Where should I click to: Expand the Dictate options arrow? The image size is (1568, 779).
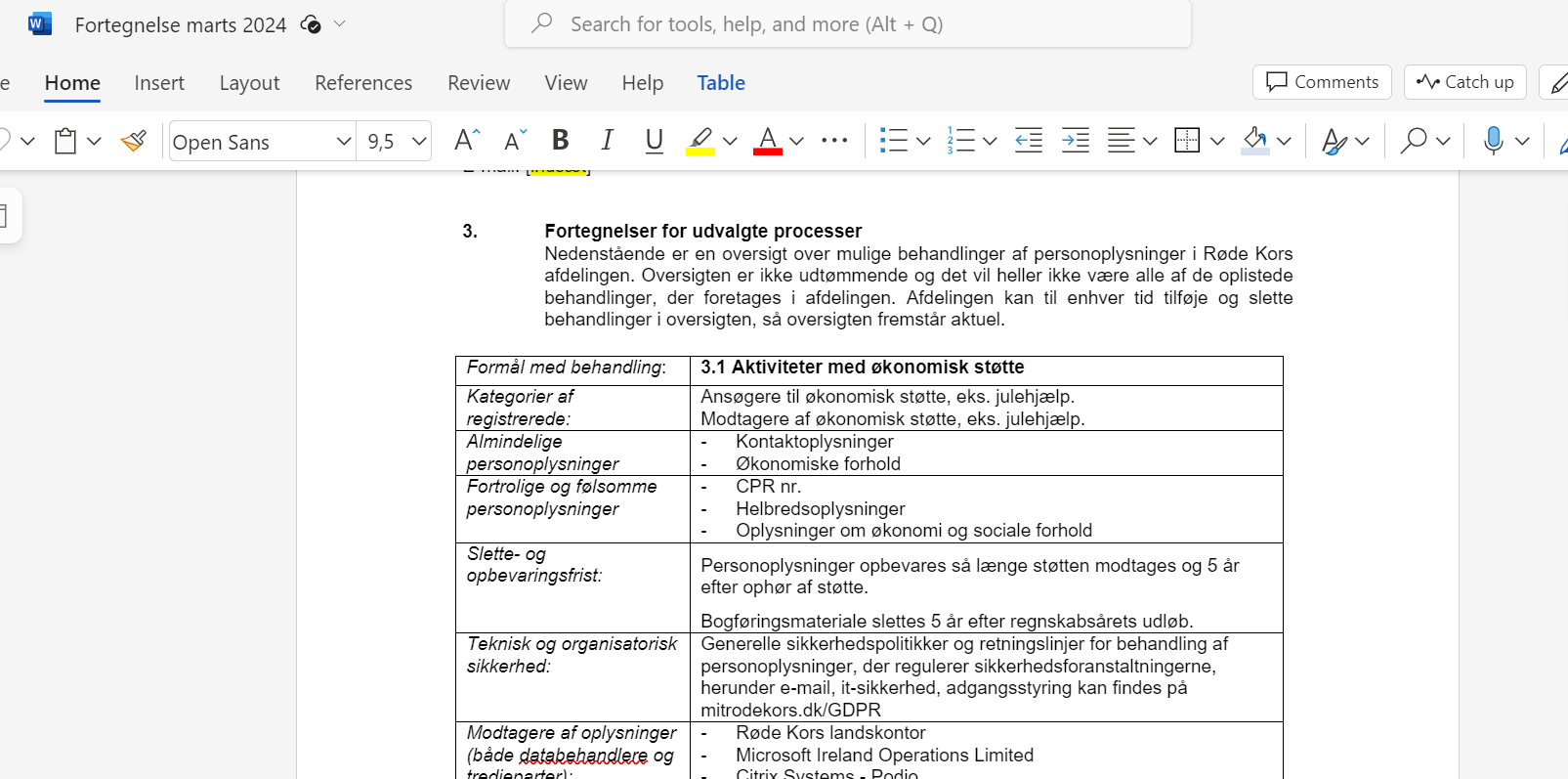pyautogui.click(x=1522, y=142)
